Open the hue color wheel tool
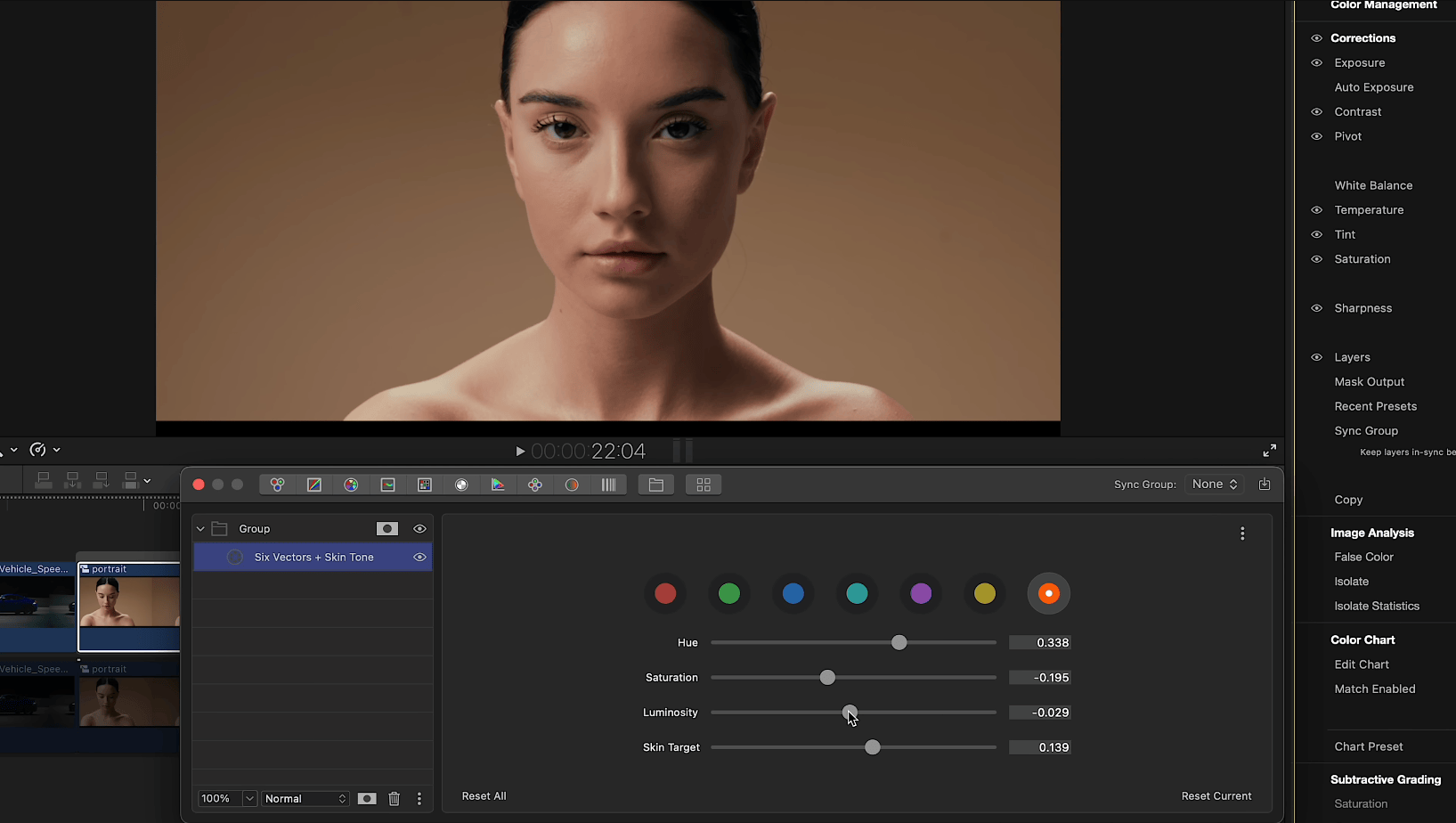This screenshot has height=823, width=1456. click(x=351, y=485)
